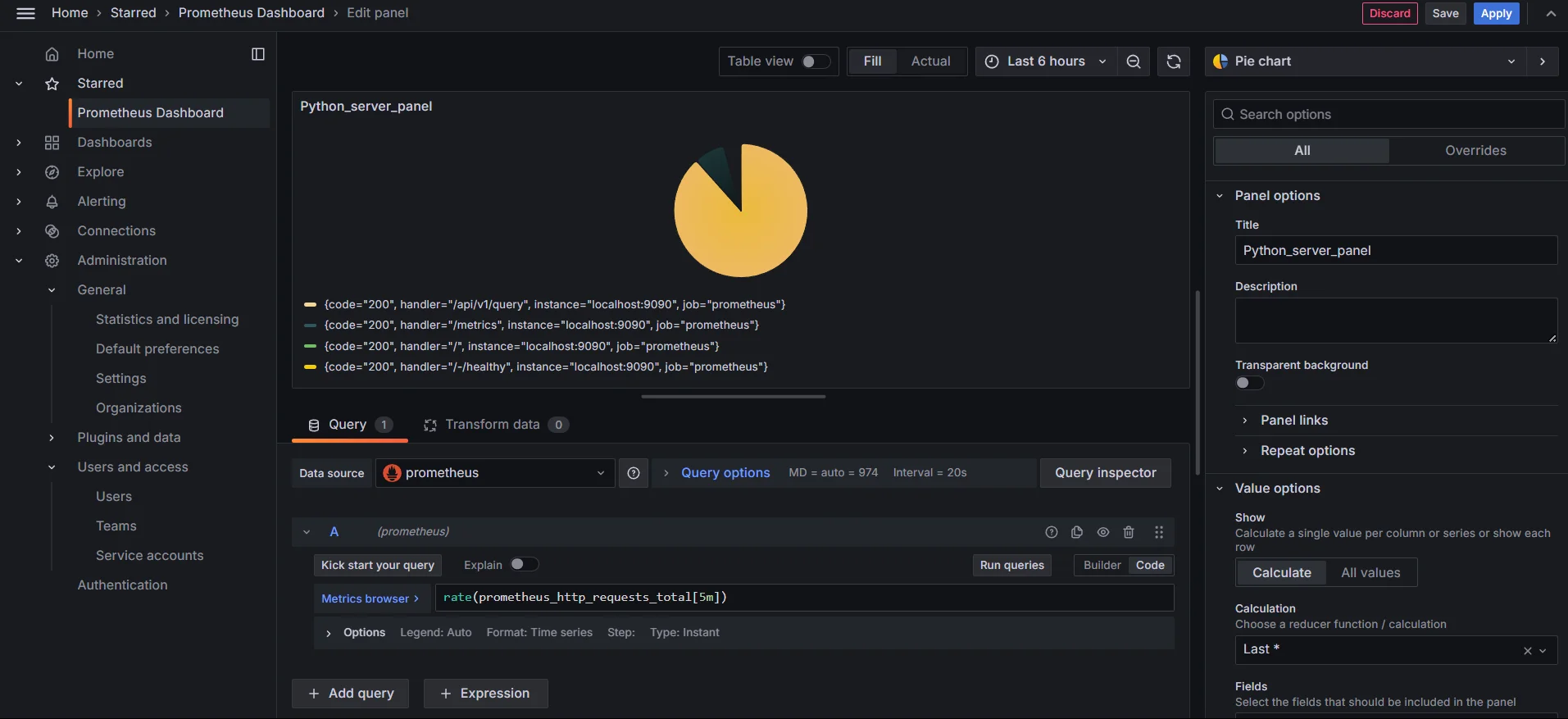
Task: Collapse query A row chevron
Action: pyautogui.click(x=307, y=532)
